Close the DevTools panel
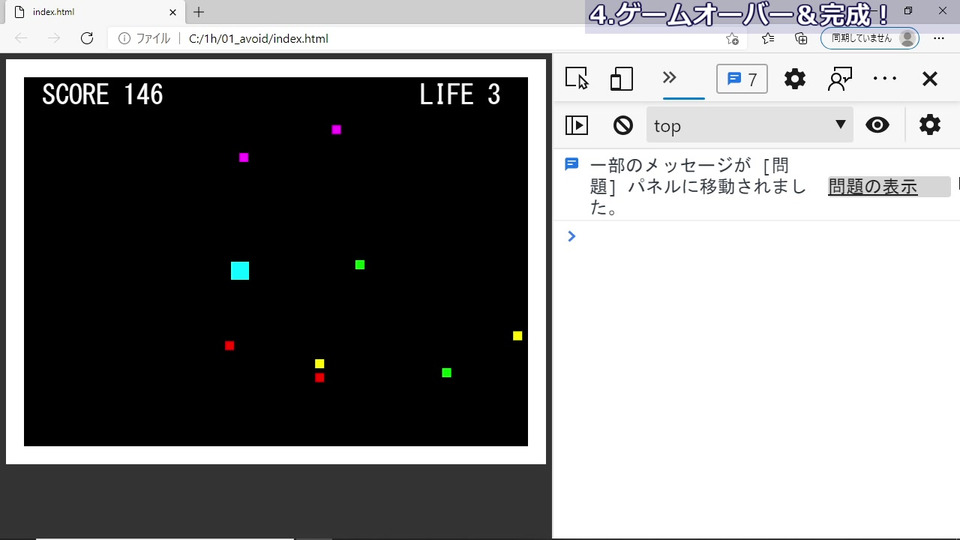The width and height of the screenshot is (960, 540). click(x=929, y=78)
